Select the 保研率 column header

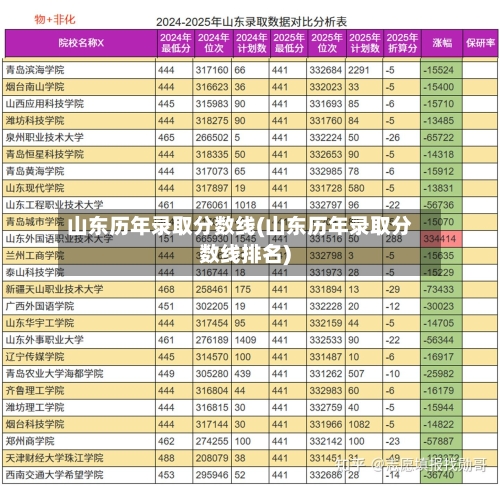(x=480, y=43)
